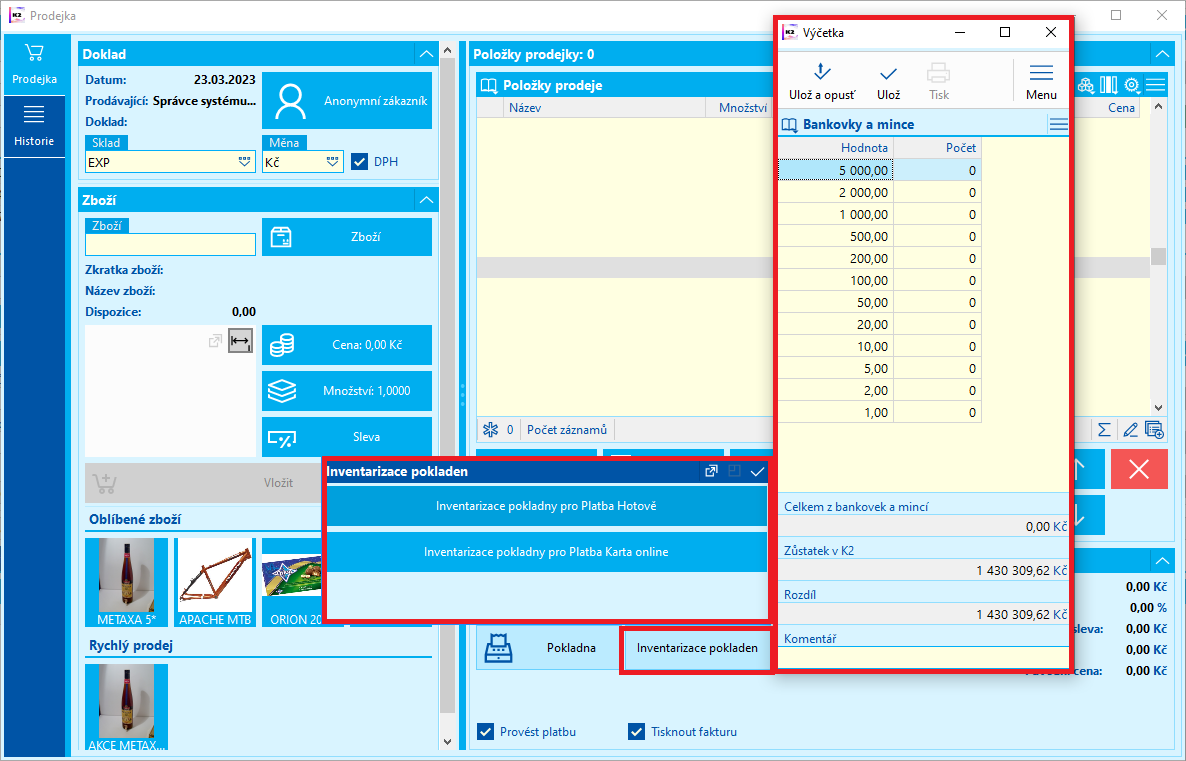1186x761 pixels.
Task: Open Bankovky a mince panel hamburger menu
Action: pos(1059,124)
